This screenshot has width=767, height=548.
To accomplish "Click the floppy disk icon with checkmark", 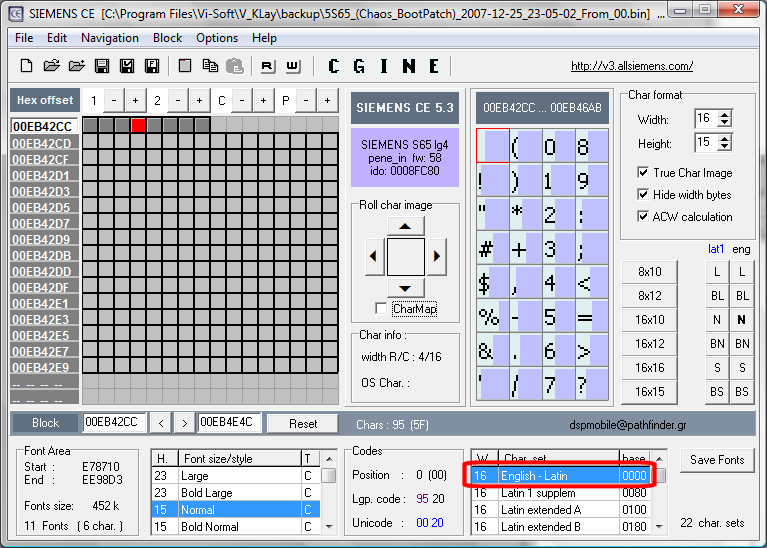I will [x=127, y=66].
